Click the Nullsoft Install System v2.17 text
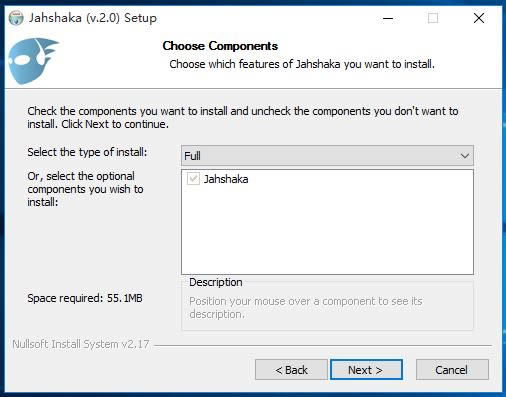This screenshot has width=506, height=397. [81, 344]
